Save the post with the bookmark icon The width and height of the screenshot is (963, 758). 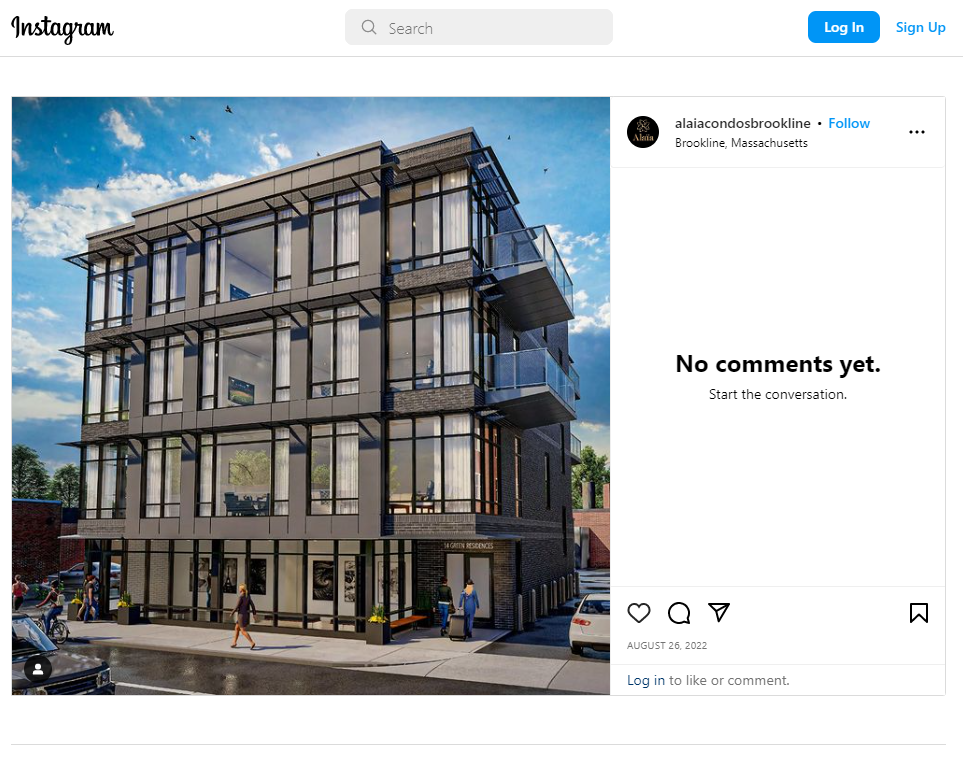pos(919,613)
